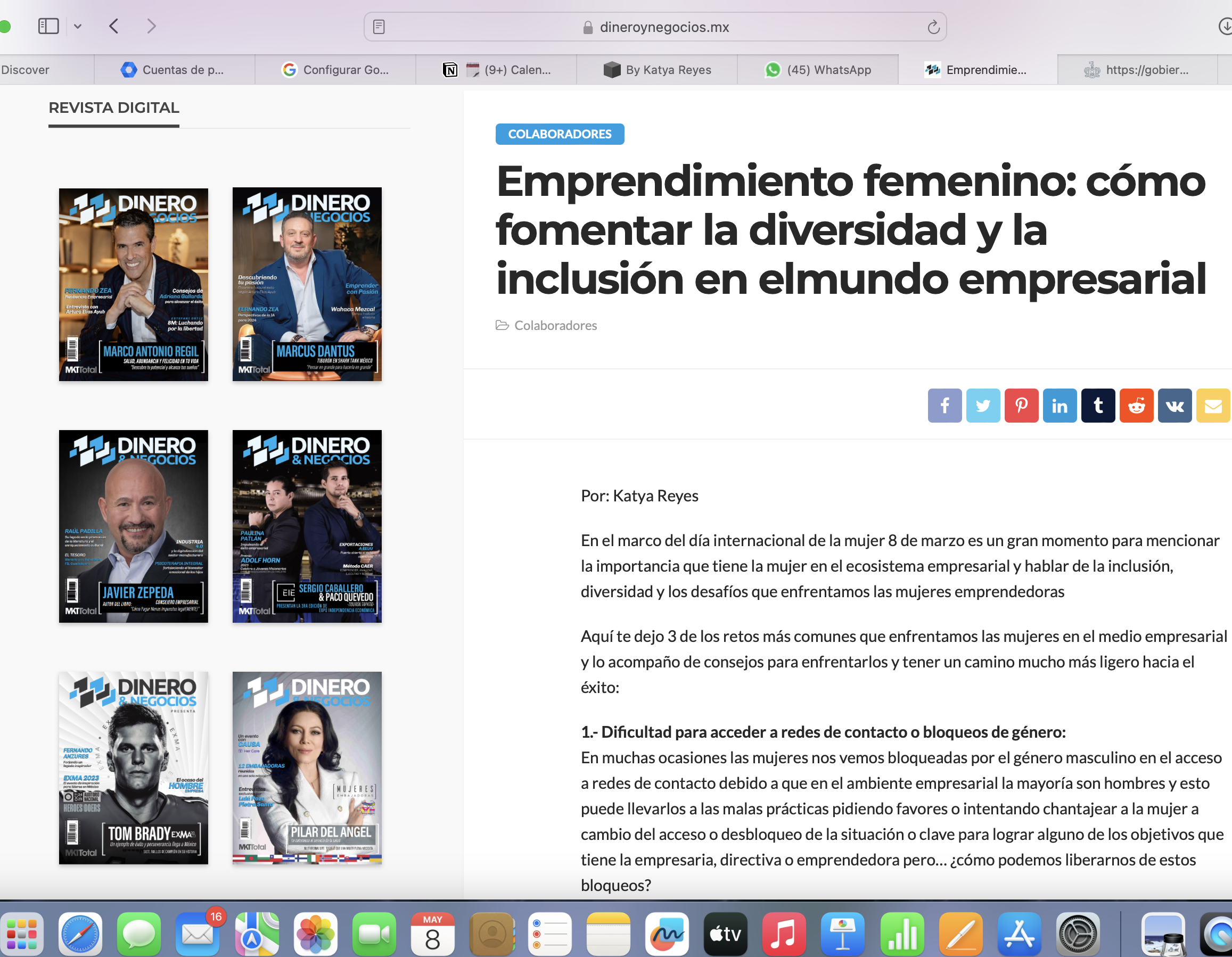Viewport: 1232px width, 957px height.
Task: Go back to previous page
Action: coord(114,26)
